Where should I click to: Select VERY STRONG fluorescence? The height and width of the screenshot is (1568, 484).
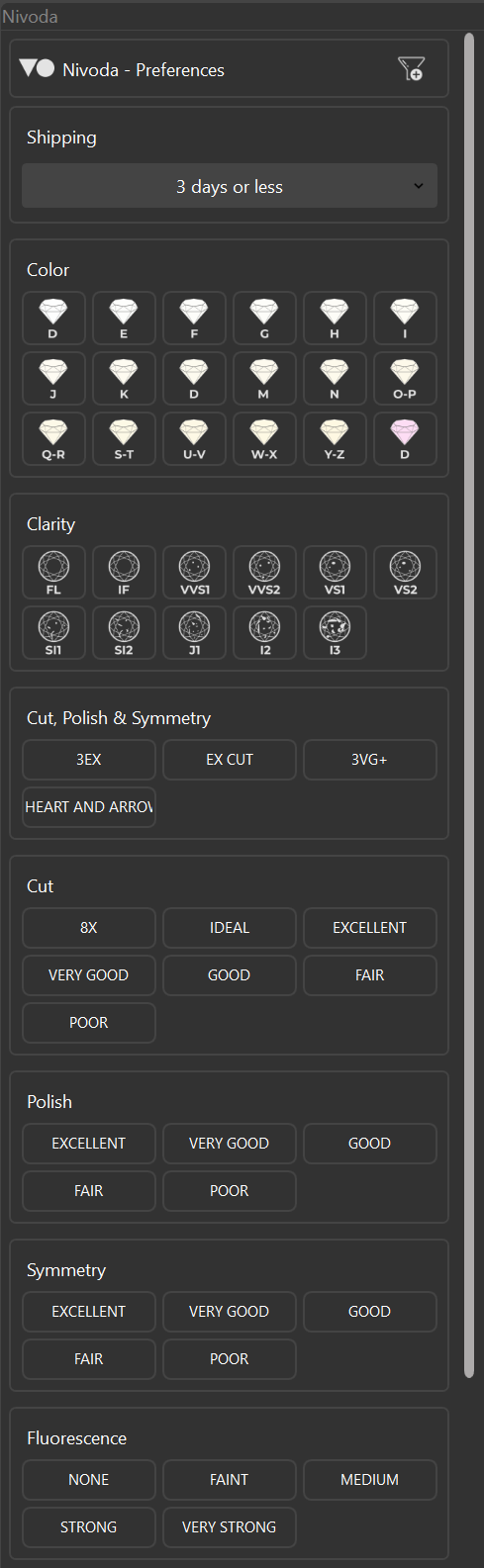(230, 1527)
